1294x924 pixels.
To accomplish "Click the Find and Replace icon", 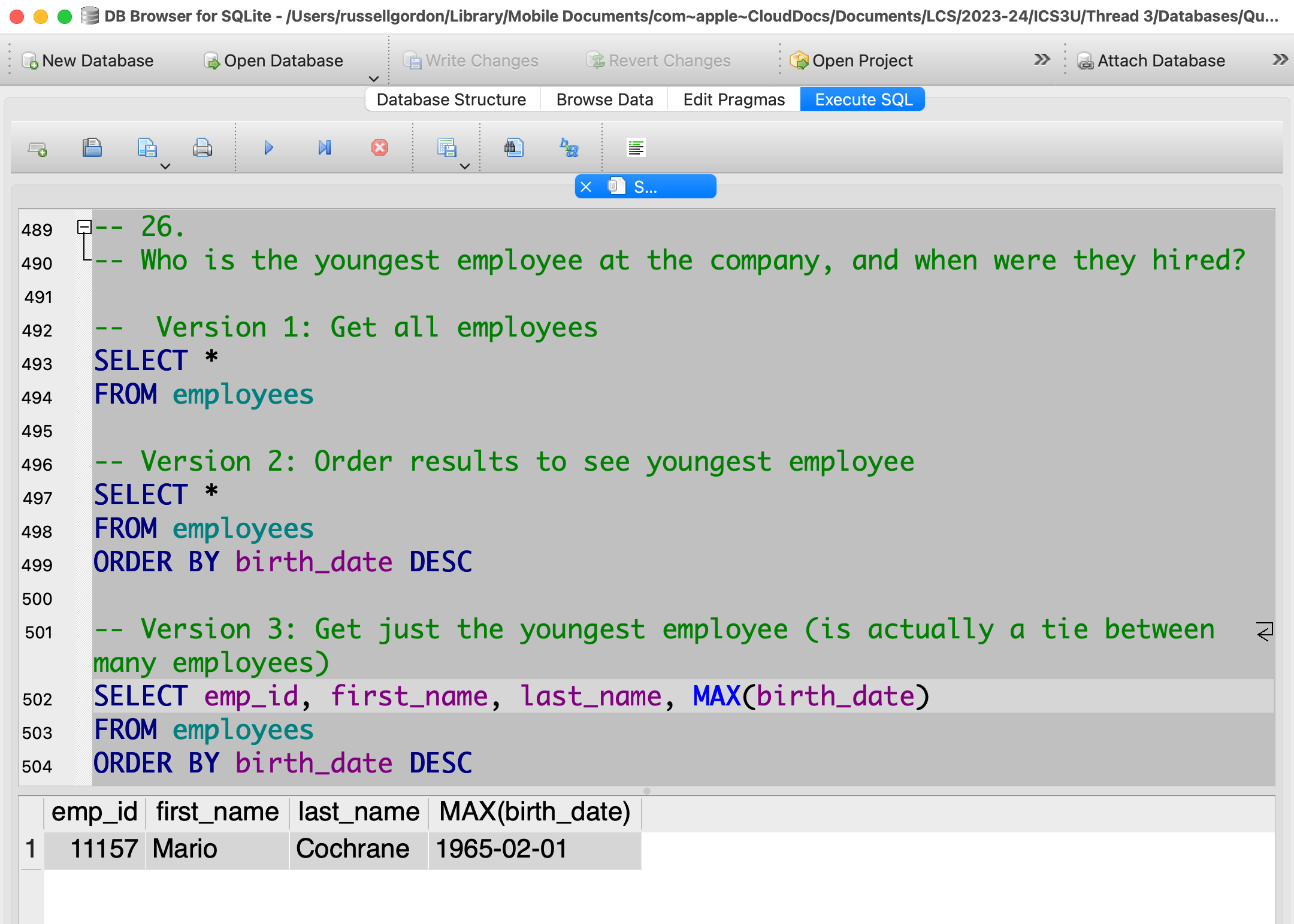I will click(x=569, y=148).
